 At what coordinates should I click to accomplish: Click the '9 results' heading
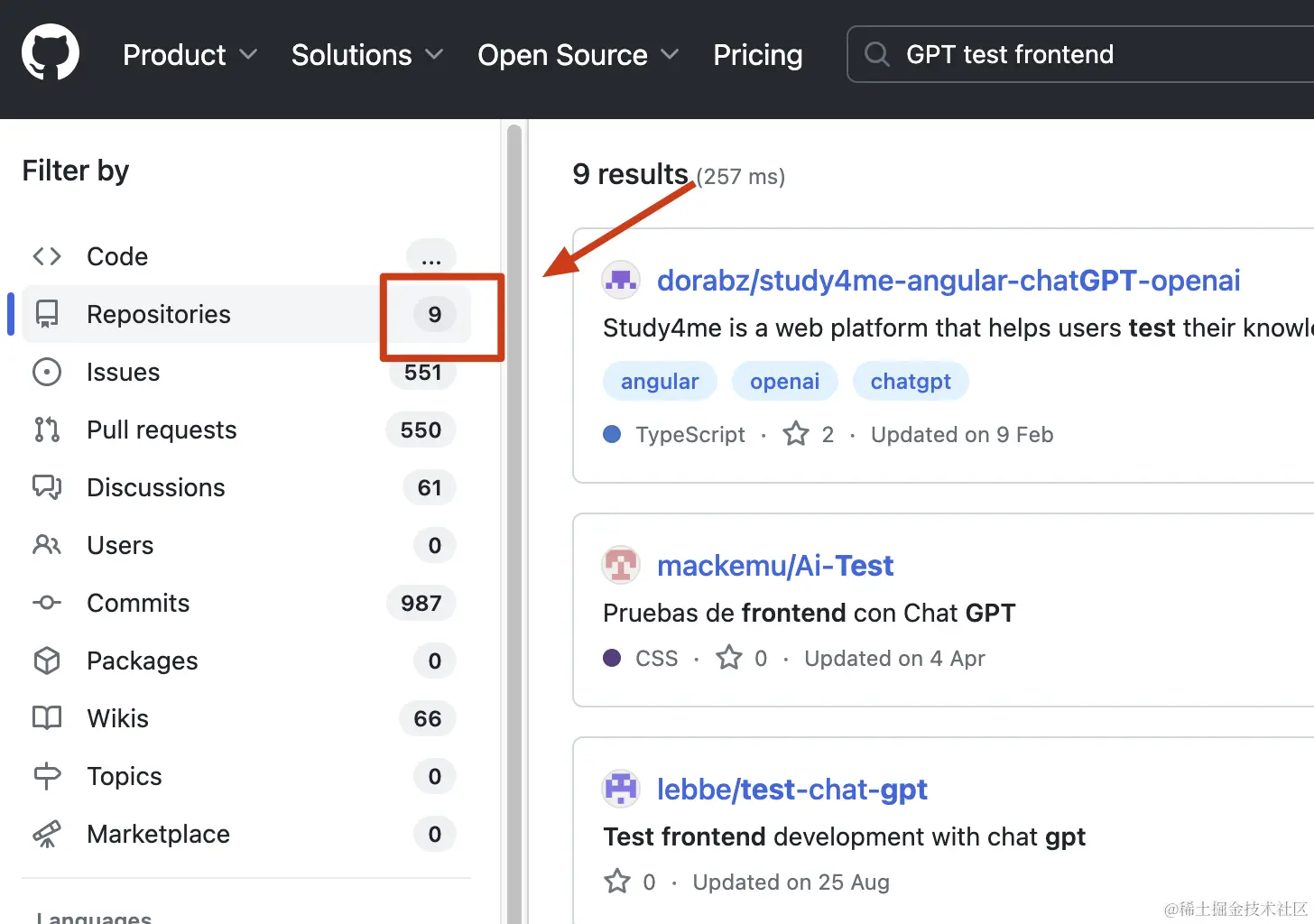click(630, 173)
